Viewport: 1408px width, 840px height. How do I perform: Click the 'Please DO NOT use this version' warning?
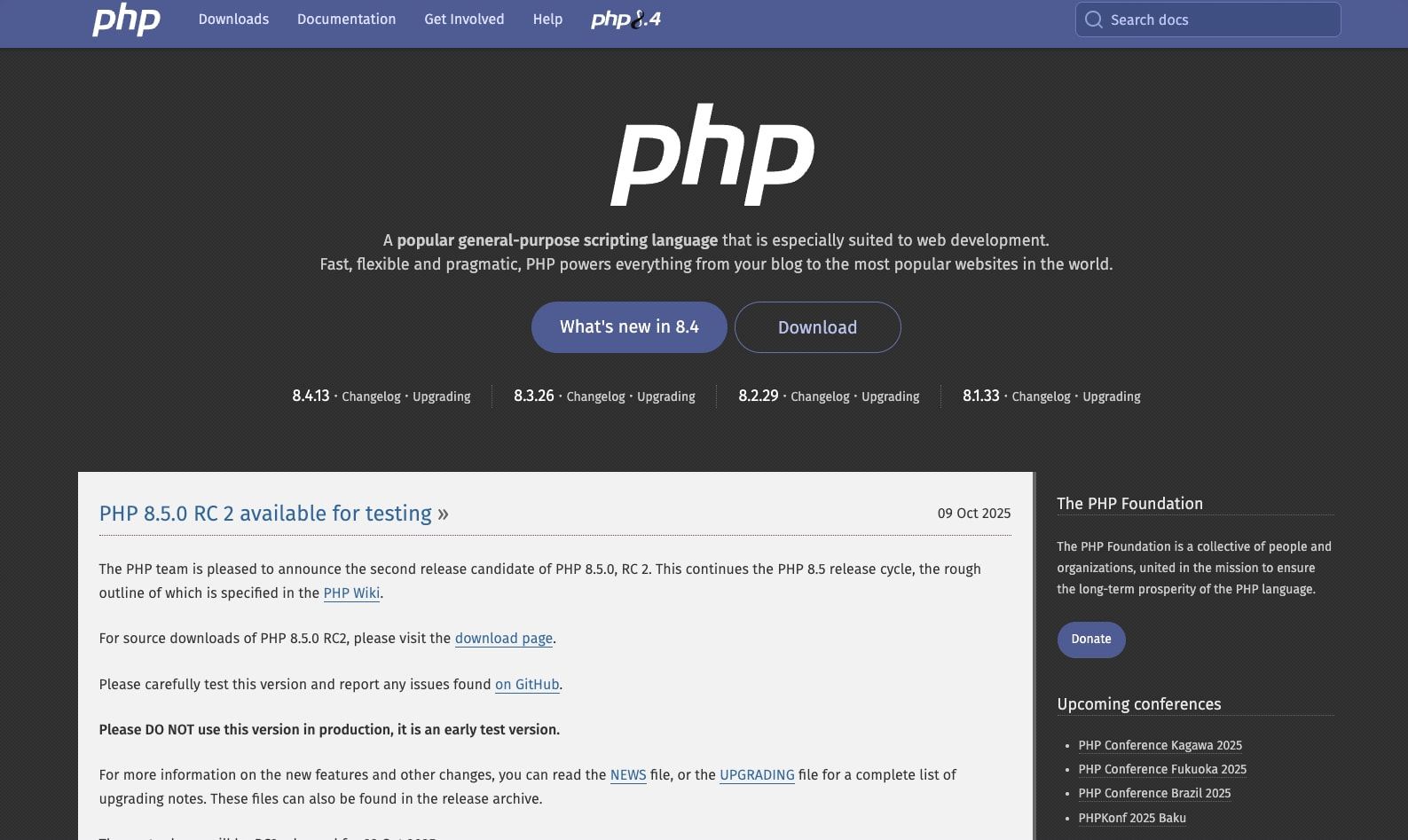coord(329,730)
